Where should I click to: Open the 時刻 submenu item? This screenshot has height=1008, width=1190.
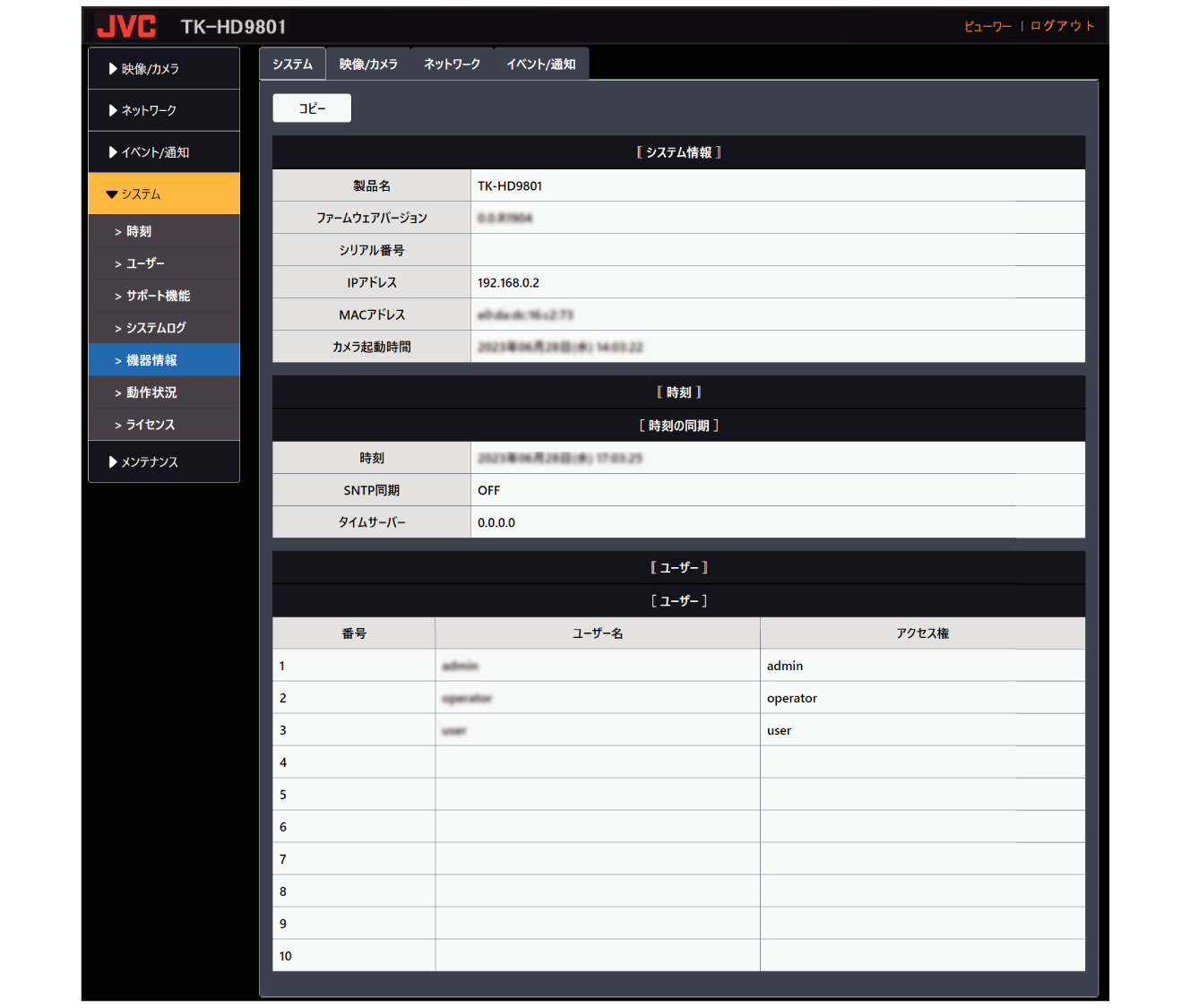(x=164, y=231)
